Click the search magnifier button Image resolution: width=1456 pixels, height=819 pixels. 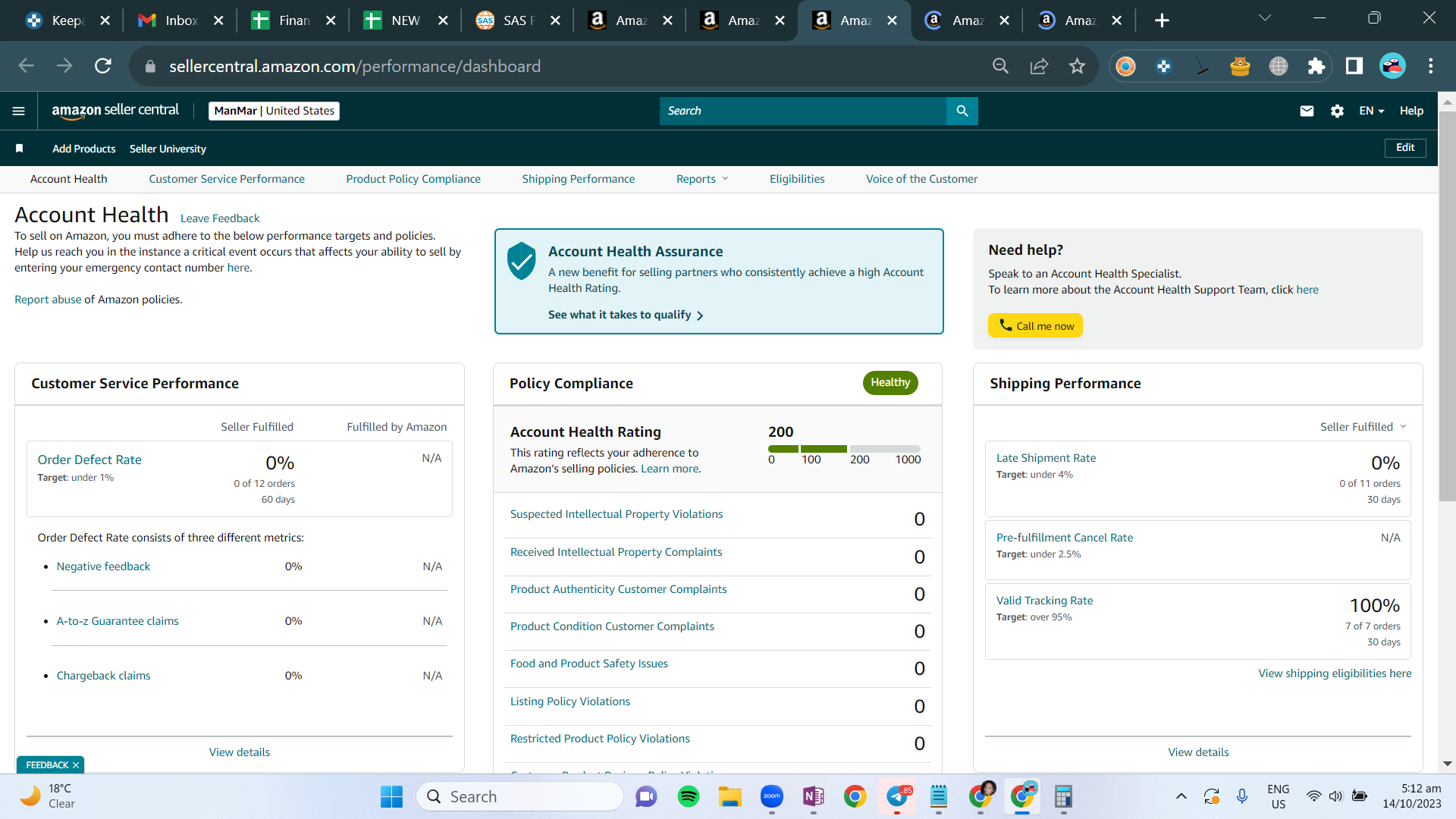pos(962,111)
